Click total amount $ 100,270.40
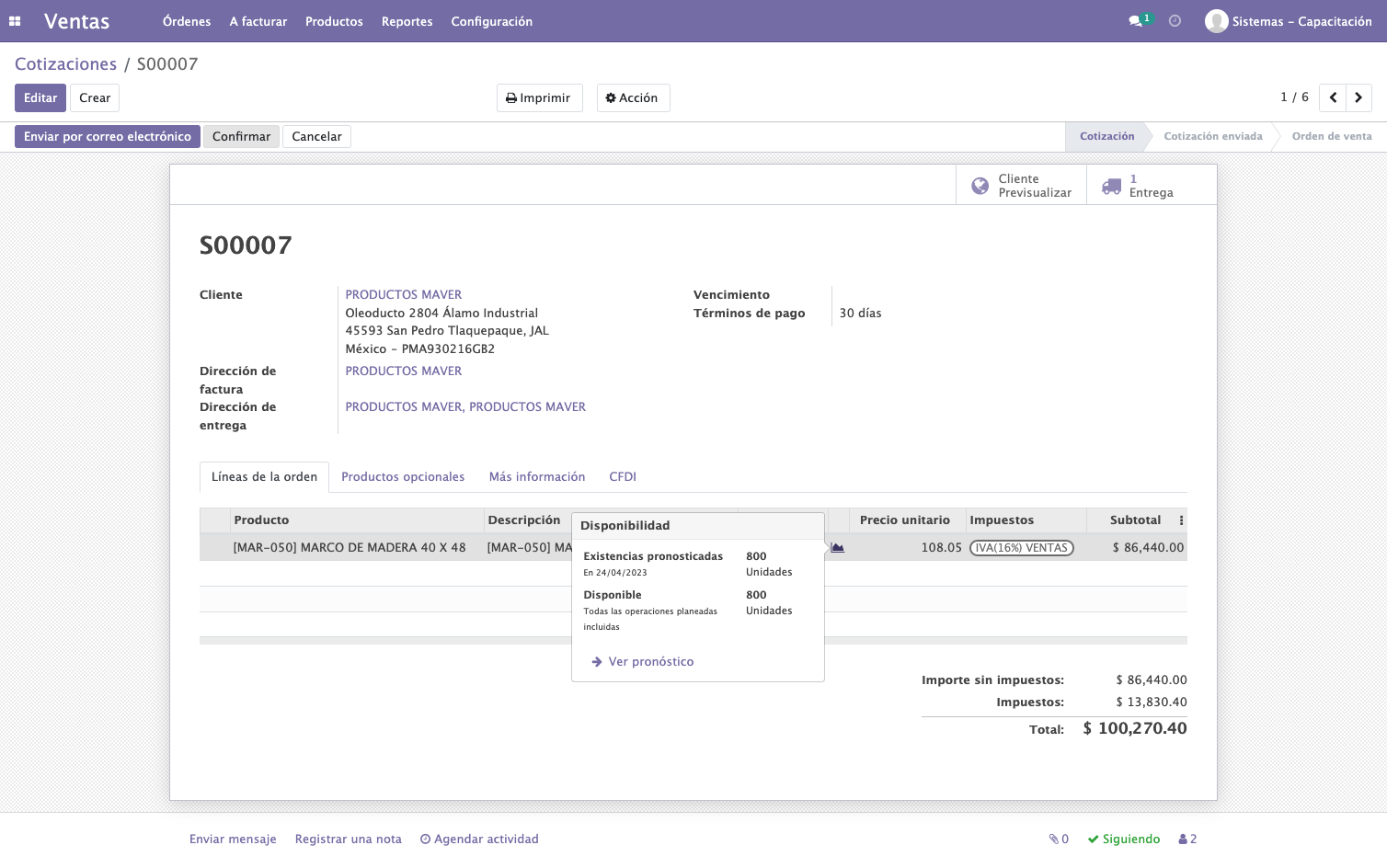1387x868 pixels. pyautogui.click(x=1135, y=728)
